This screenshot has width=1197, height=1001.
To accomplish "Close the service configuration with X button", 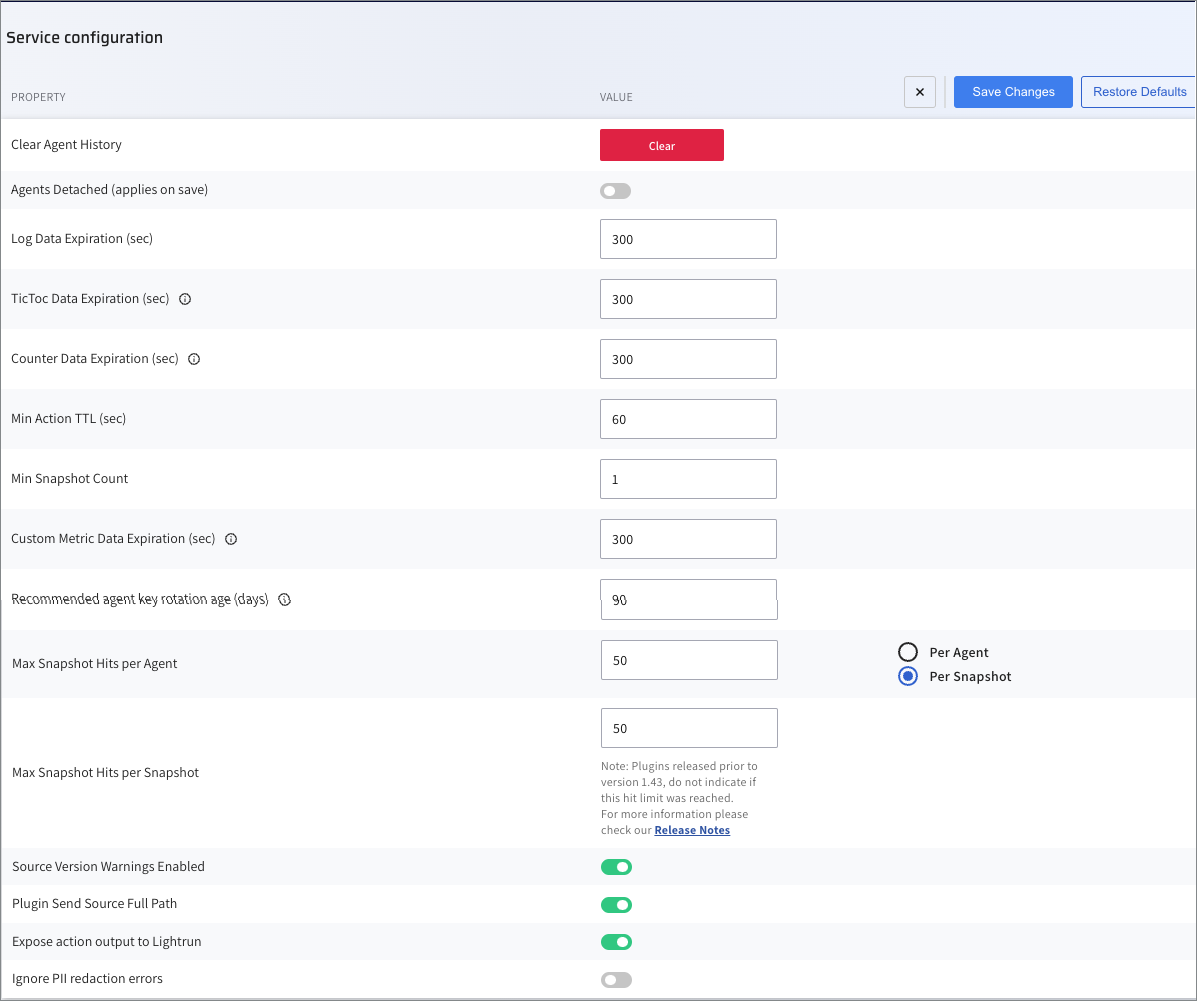I will 920,92.
